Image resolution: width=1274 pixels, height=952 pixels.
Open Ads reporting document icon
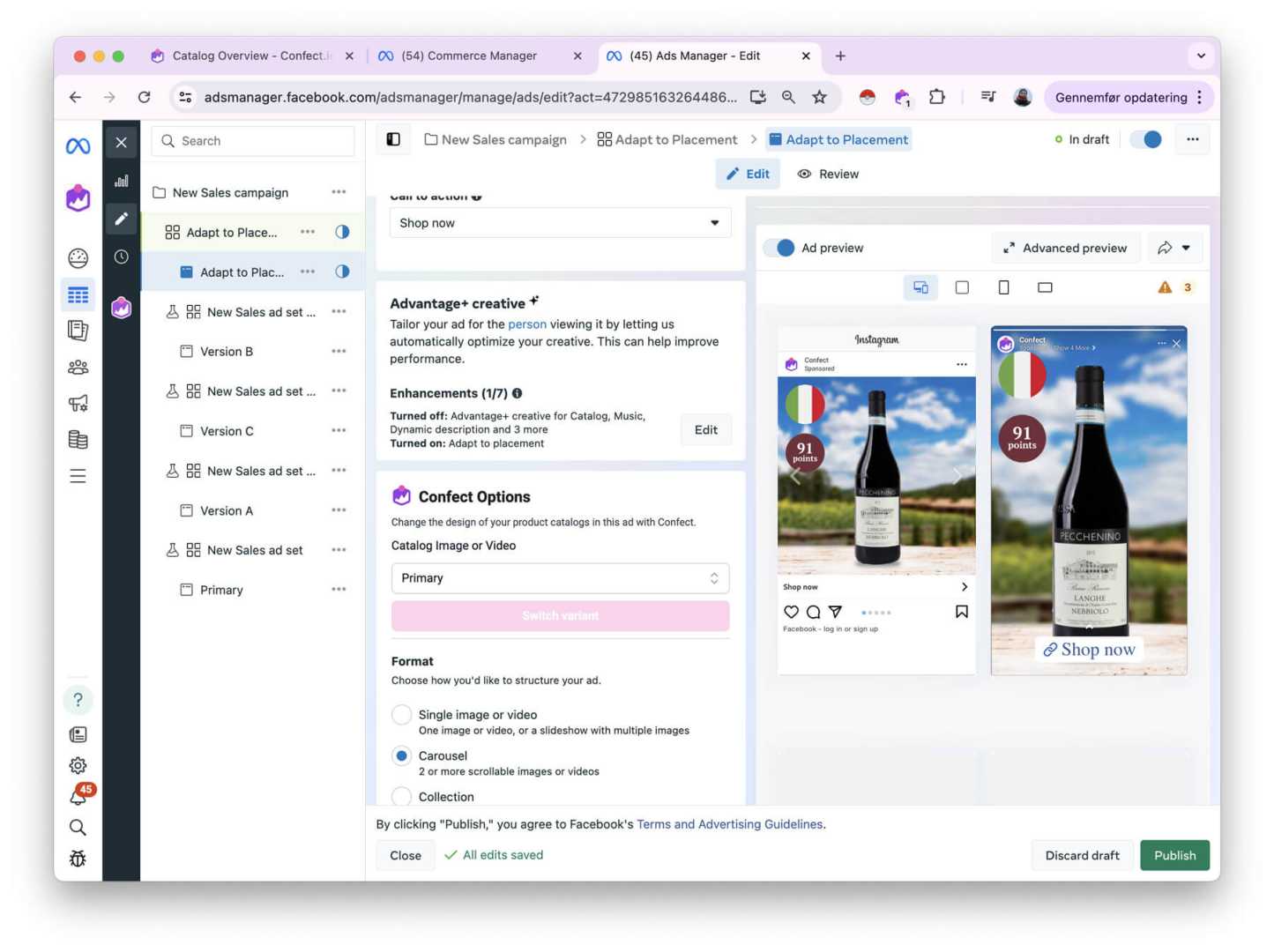(x=78, y=331)
